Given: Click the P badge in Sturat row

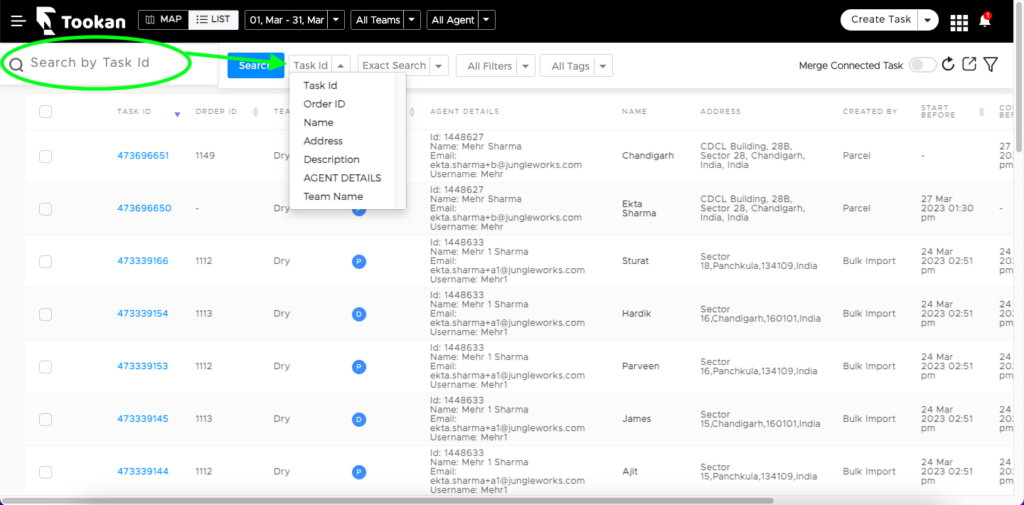Looking at the screenshot, I should (358, 261).
